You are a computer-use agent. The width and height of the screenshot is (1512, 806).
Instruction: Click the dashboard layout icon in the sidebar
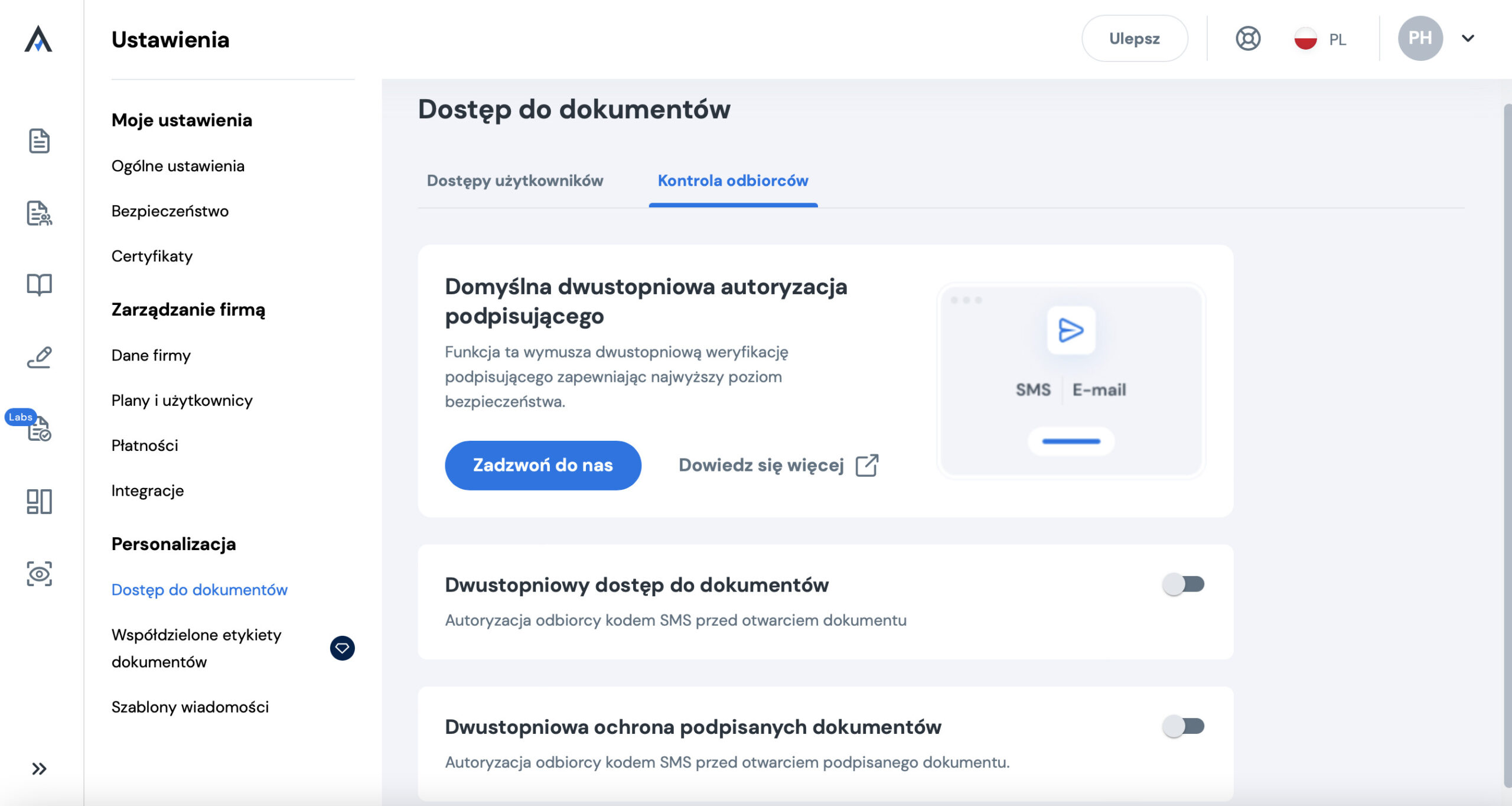tap(39, 501)
